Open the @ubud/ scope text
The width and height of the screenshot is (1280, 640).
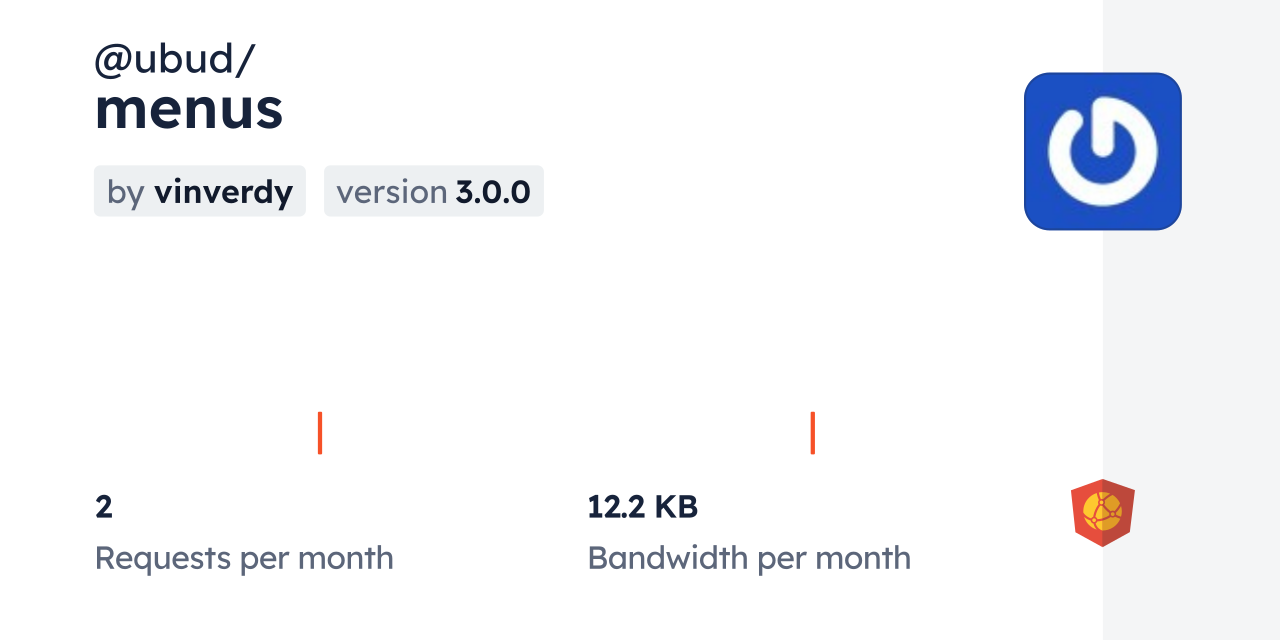pos(174,60)
